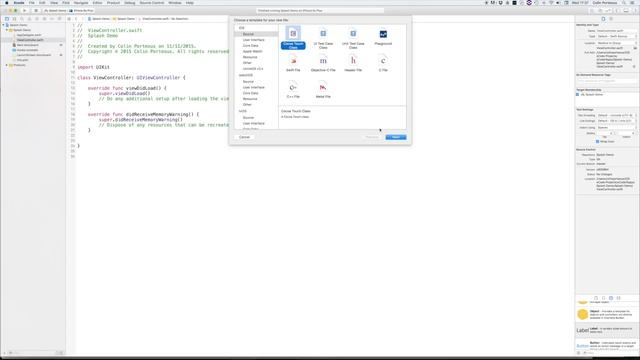Open Main.storyboard in the navigator
Screen dimensions: 640x360
27,45
